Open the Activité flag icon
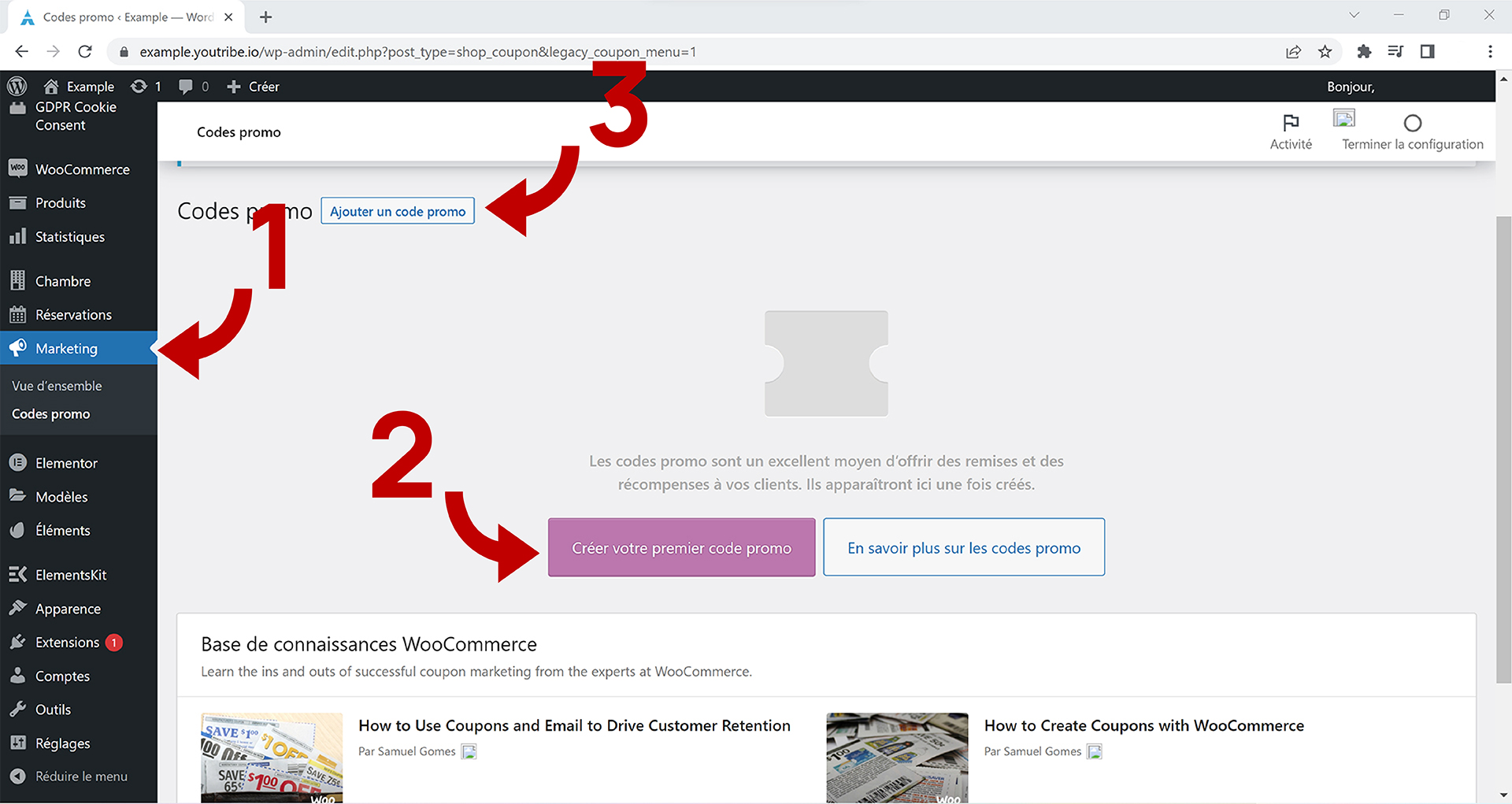This screenshot has width=1512, height=804. click(x=1290, y=123)
